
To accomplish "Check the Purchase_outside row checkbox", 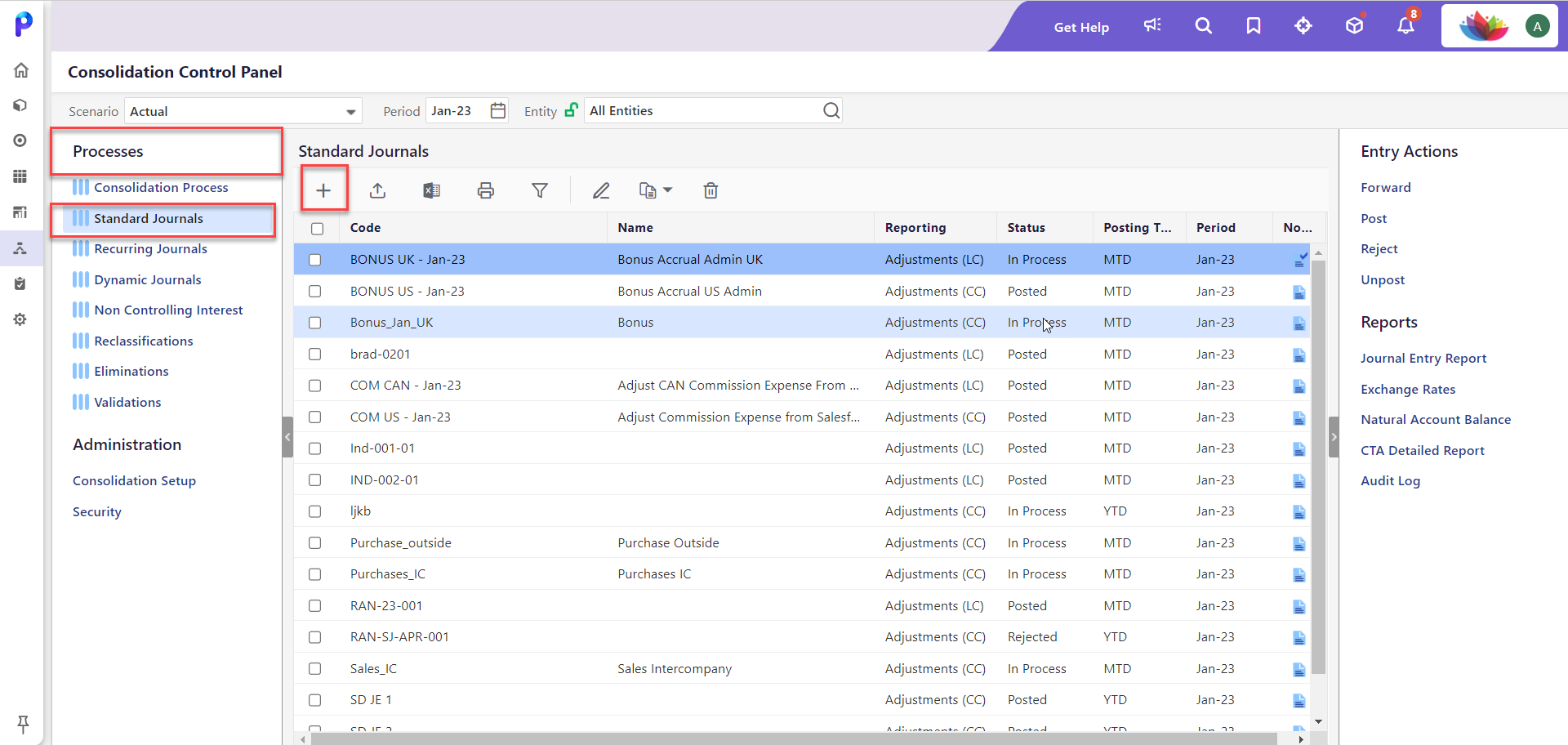I will coord(315,543).
